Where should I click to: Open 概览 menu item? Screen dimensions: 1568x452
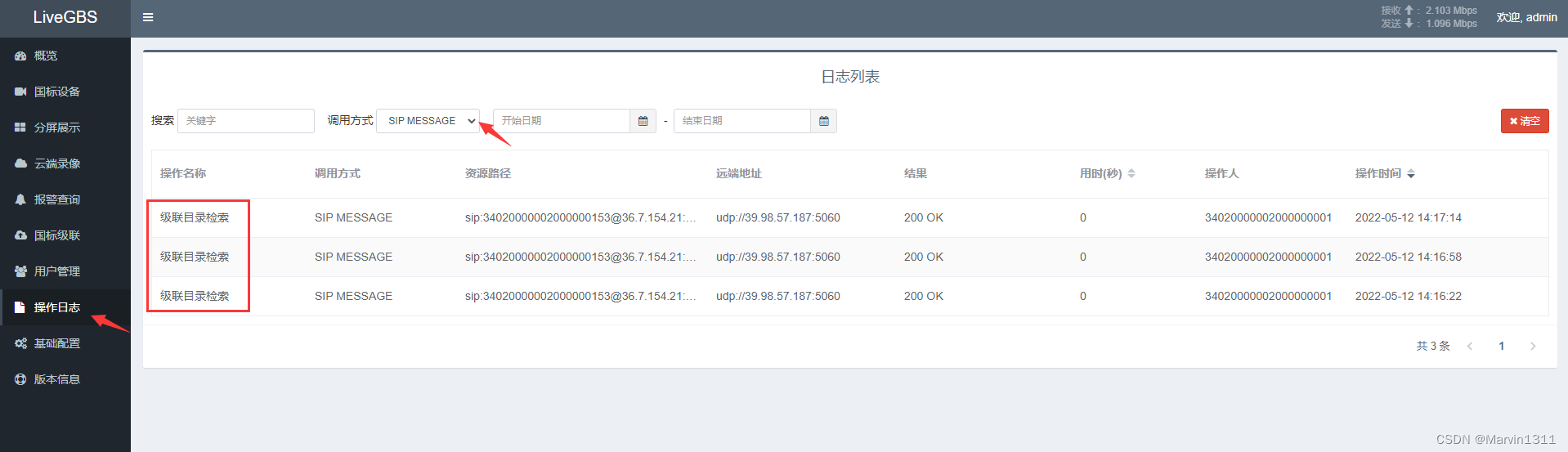pos(65,56)
